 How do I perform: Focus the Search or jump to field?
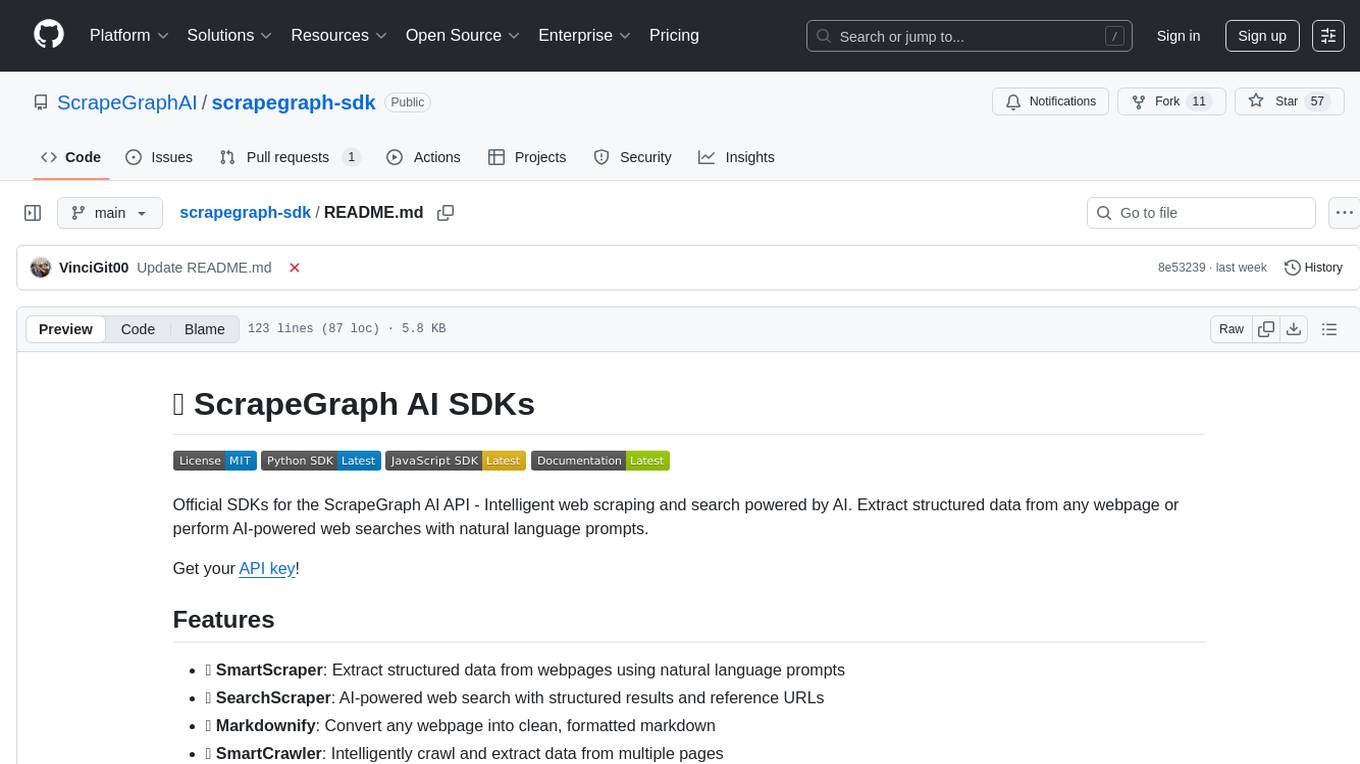point(967,36)
